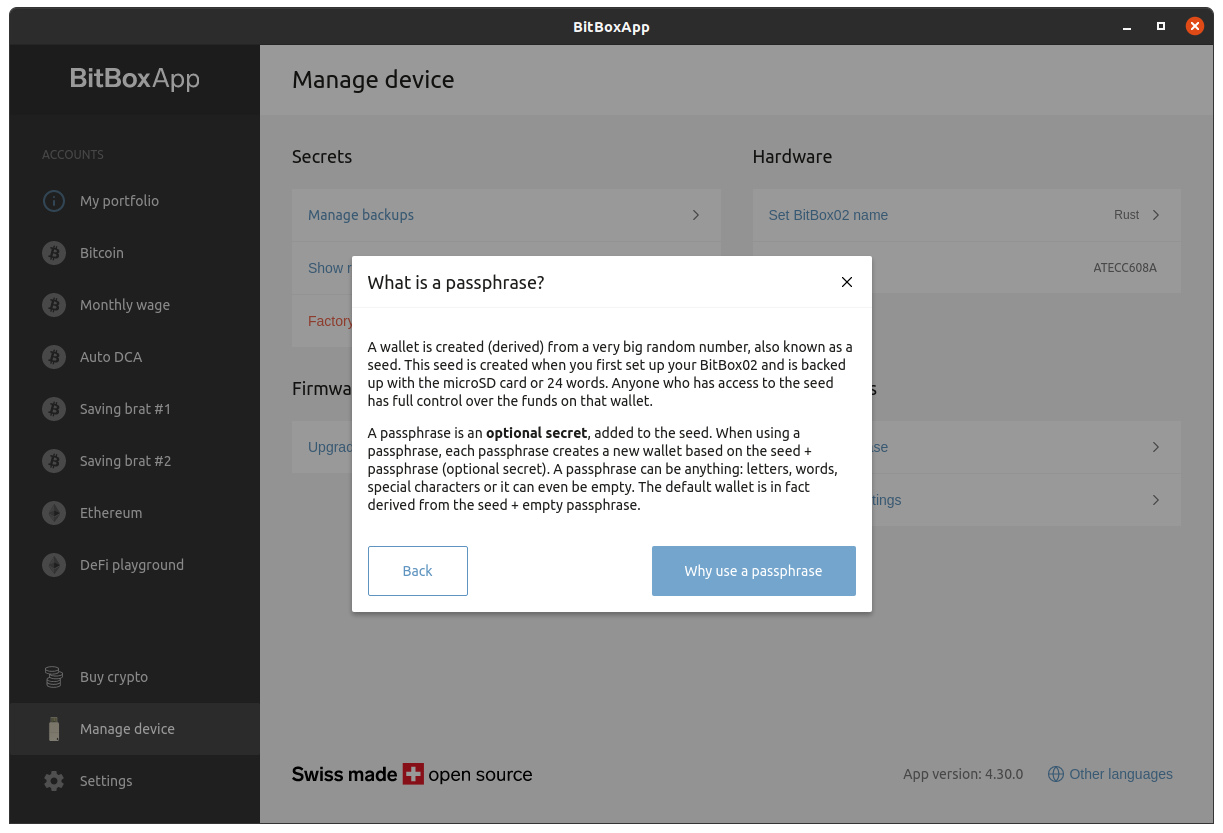Open Saving brat #2 account

(x=135, y=461)
